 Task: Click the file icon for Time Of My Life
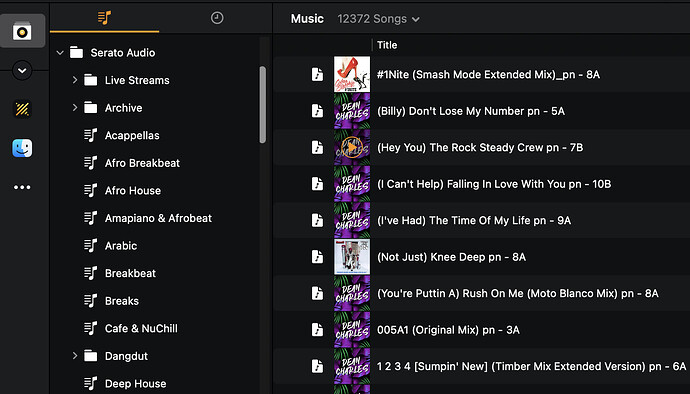pos(317,220)
